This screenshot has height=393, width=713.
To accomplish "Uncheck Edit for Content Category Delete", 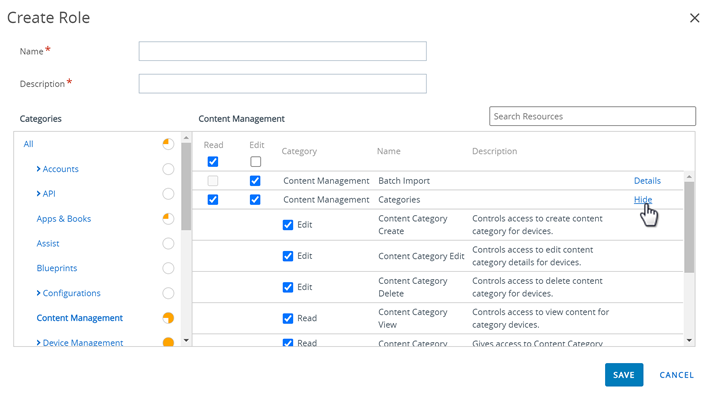I will pos(288,287).
